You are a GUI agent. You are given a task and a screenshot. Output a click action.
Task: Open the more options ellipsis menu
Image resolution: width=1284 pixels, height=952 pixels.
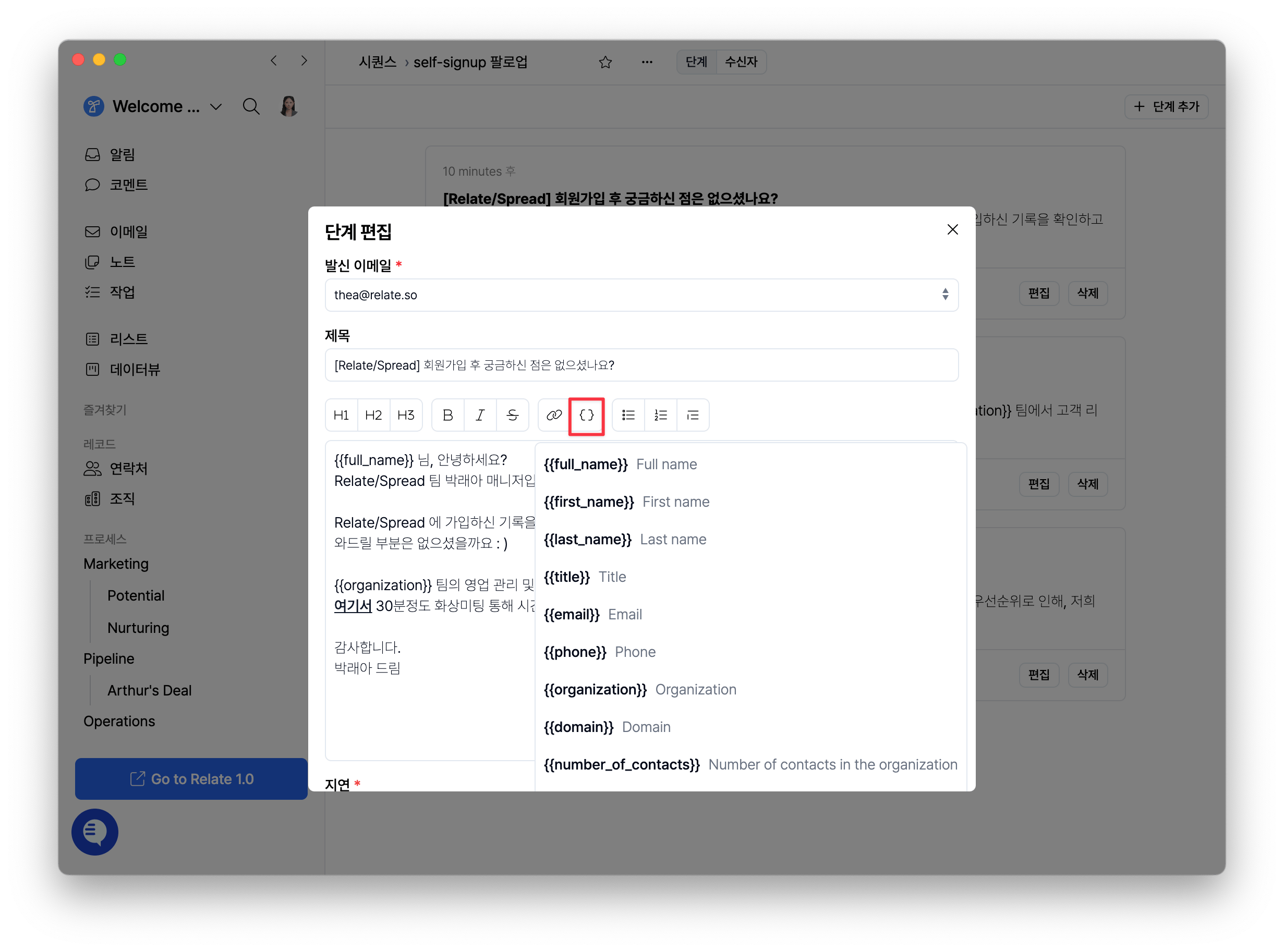(x=647, y=62)
